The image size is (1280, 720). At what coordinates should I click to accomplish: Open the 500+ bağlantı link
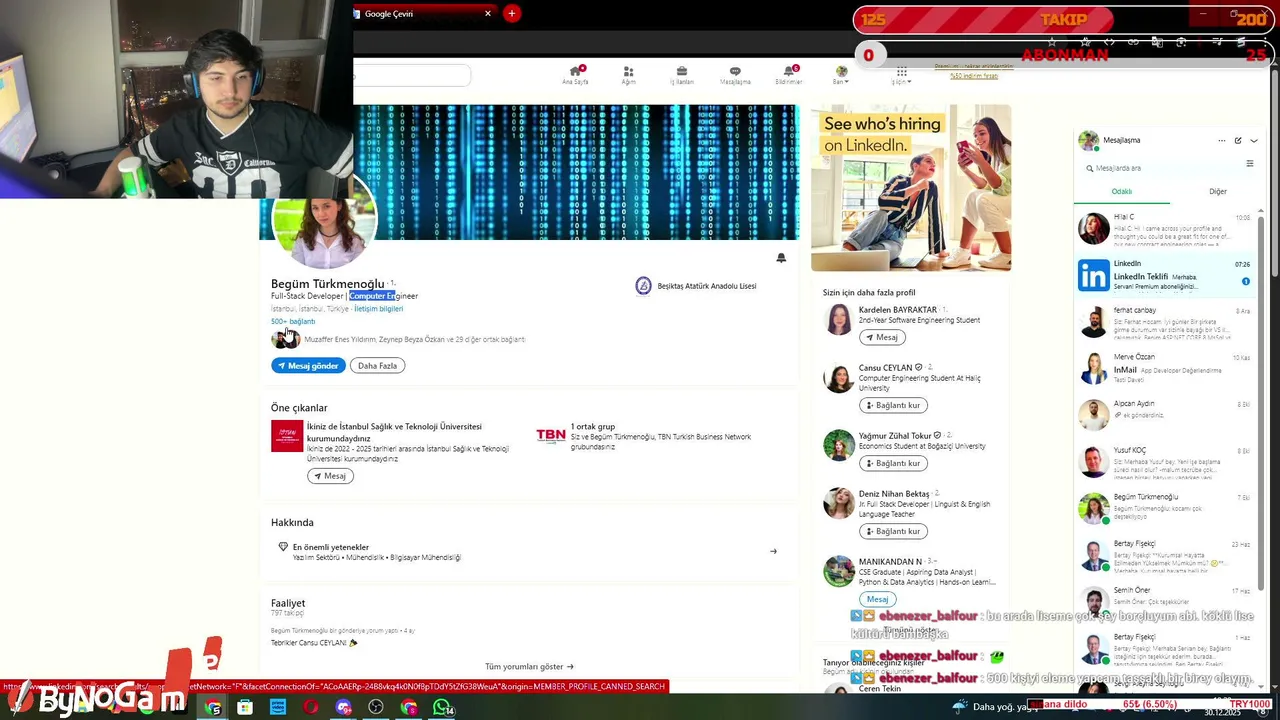[293, 321]
